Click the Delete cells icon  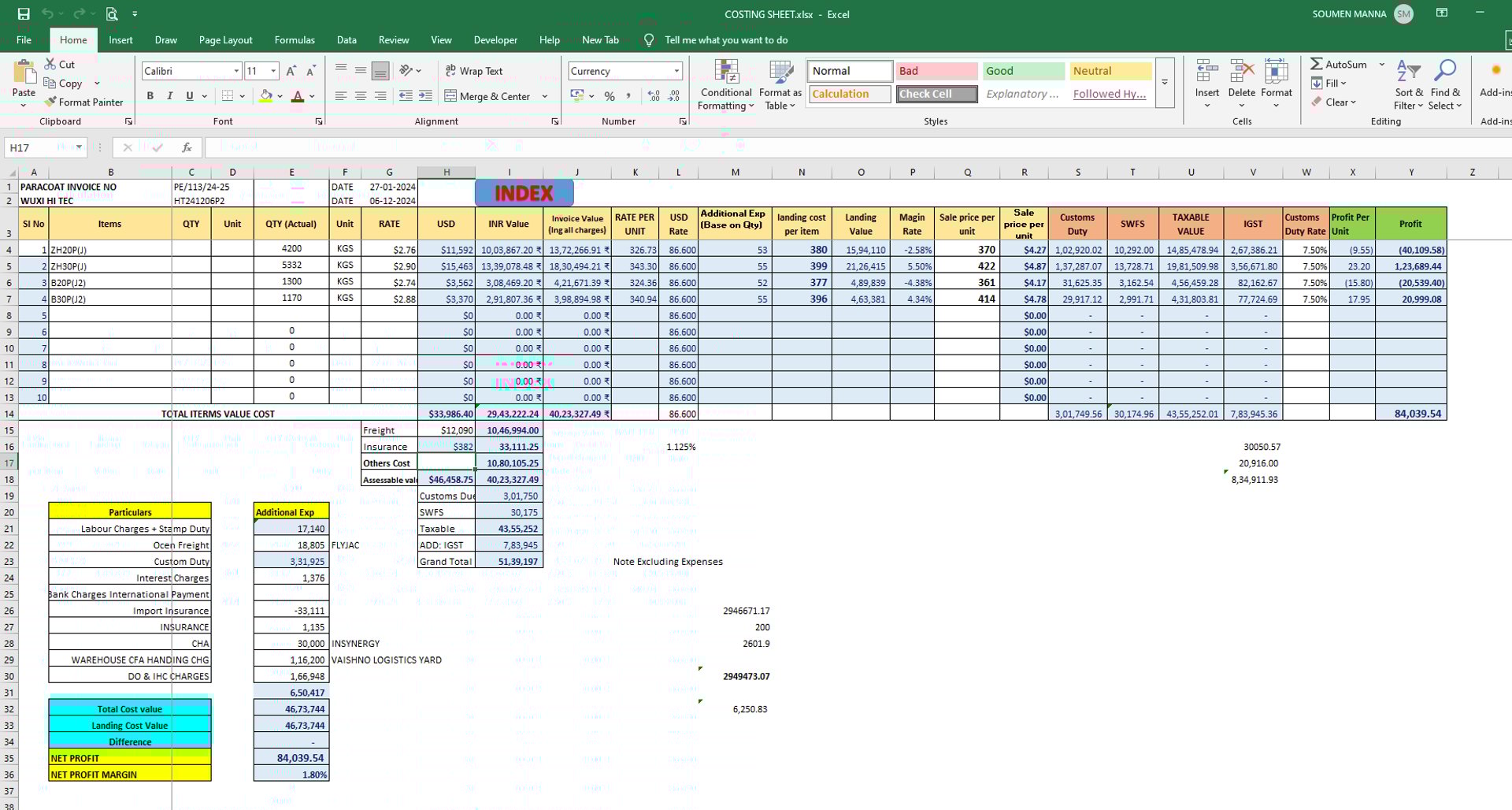[1242, 71]
